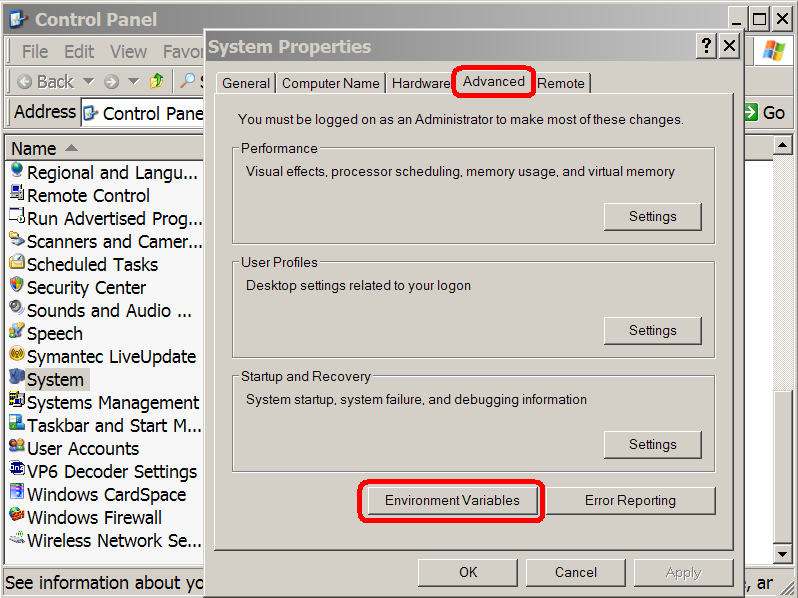Click the dialog help question mark button
Viewport: 798px width, 598px height.
(706, 46)
